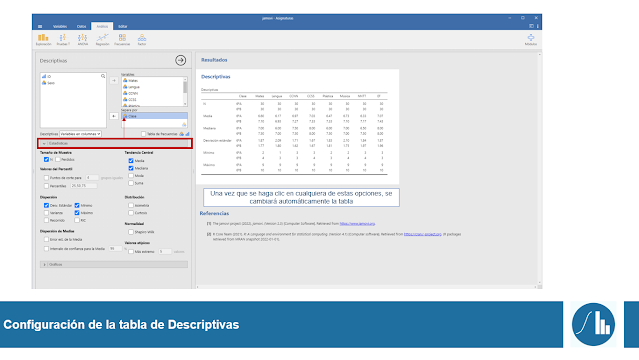Open the Factor analysis menu
The width and height of the screenshot is (639, 360).
click(x=141, y=40)
